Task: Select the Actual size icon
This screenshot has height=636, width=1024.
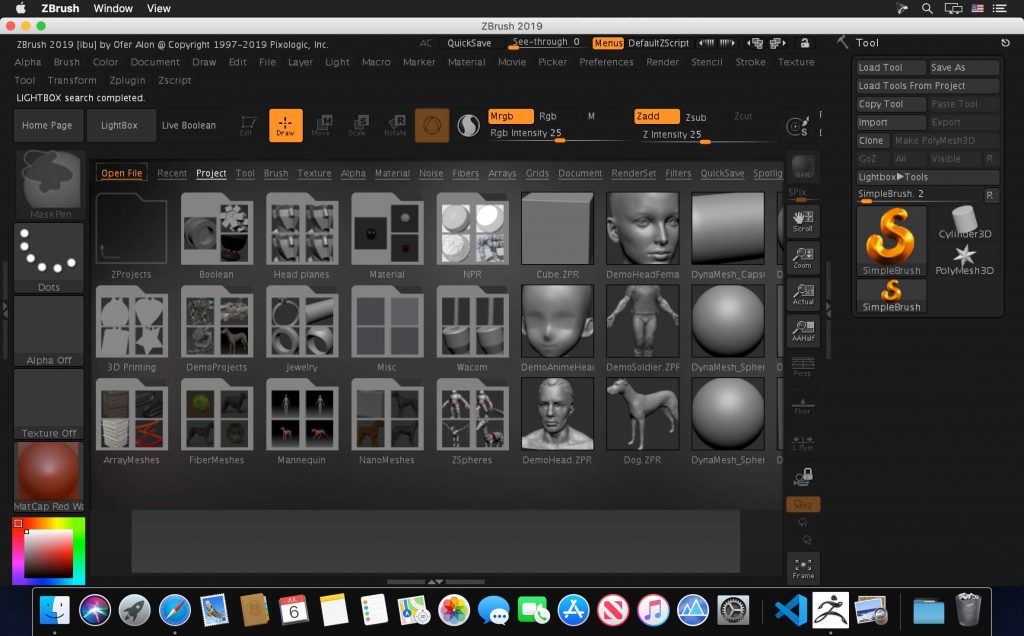Action: pyautogui.click(x=803, y=294)
